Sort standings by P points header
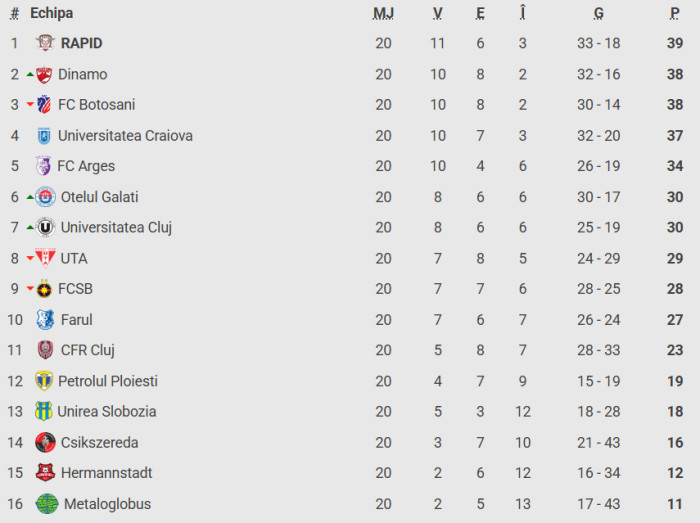 [676, 13]
